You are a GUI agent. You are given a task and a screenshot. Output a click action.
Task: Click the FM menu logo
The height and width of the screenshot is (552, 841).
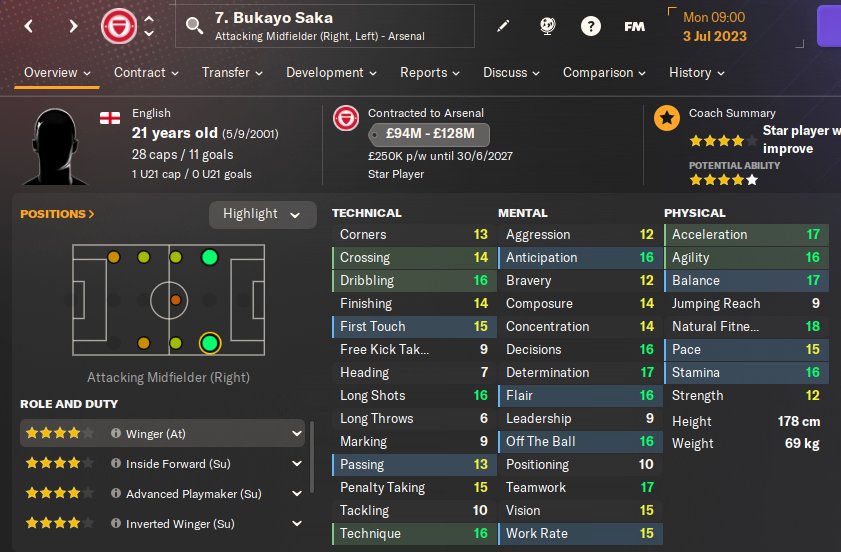[x=635, y=26]
